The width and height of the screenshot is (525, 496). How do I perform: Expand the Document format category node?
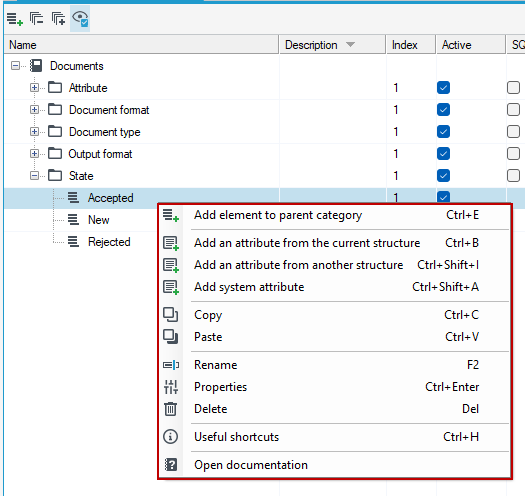pyautogui.click(x=34, y=110)
